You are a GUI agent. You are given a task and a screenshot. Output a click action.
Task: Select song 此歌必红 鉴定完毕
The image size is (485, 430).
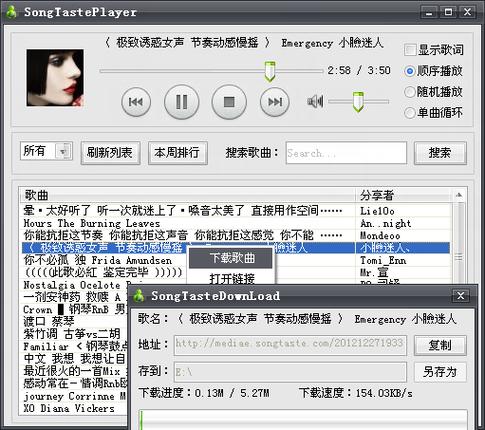click(104, 273)
